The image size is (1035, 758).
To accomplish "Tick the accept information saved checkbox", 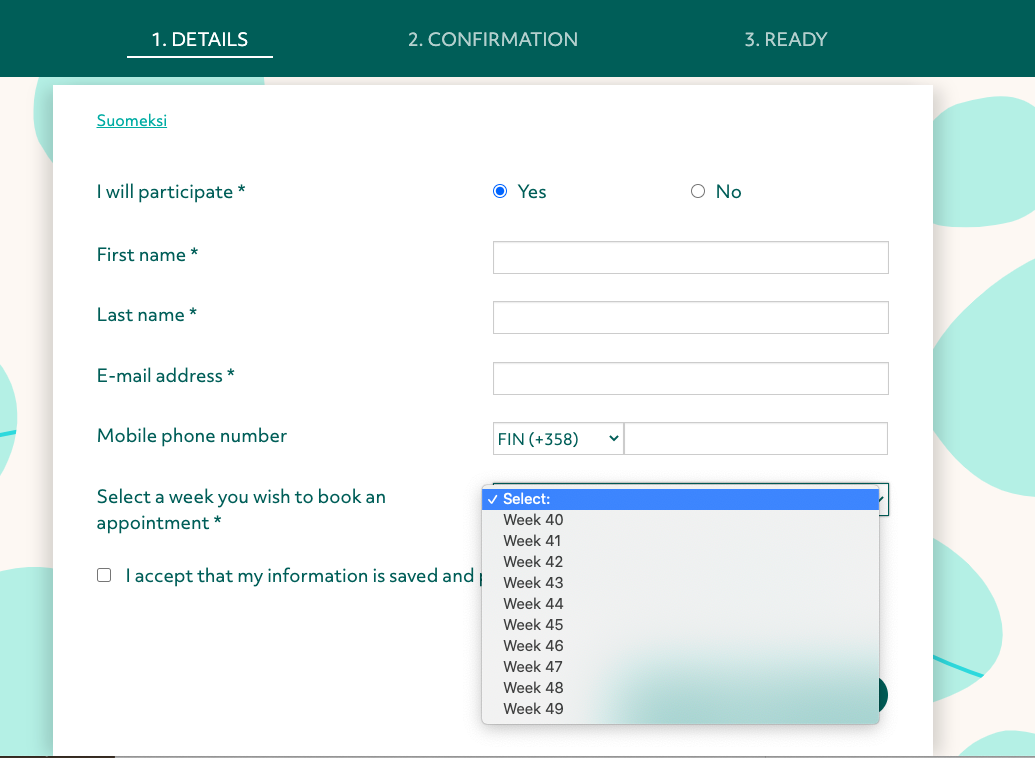I will click(104, 575).
